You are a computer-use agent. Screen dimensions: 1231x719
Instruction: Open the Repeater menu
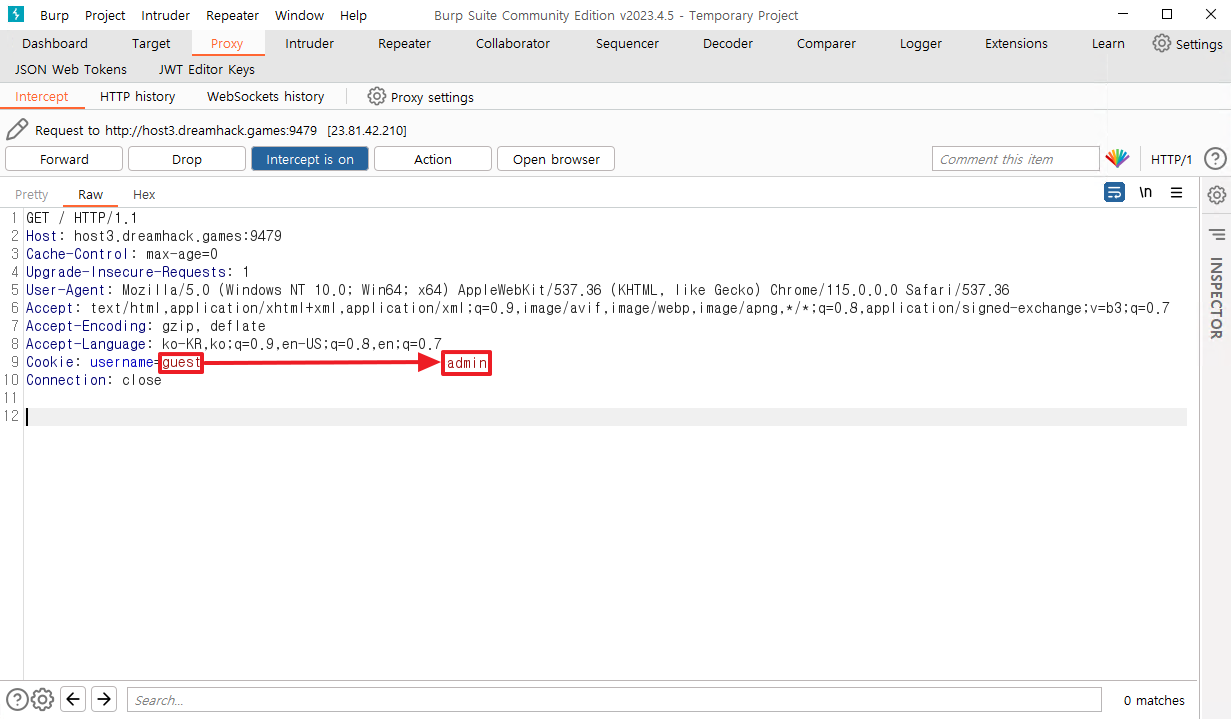(x=232, y=15)
